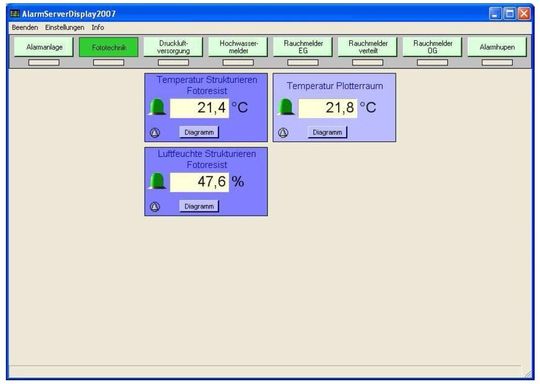
Task: Maximize the AlarmServerDisplay2007 window
Action: [510, 14]
